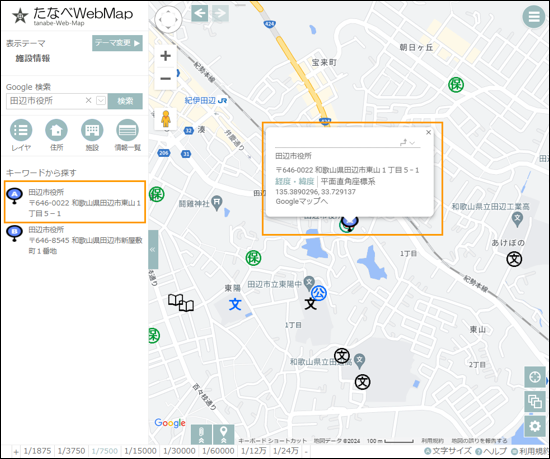The image size is (550, 459).
Task: Expand the location pin tool panel
Action: click(223, 434)
